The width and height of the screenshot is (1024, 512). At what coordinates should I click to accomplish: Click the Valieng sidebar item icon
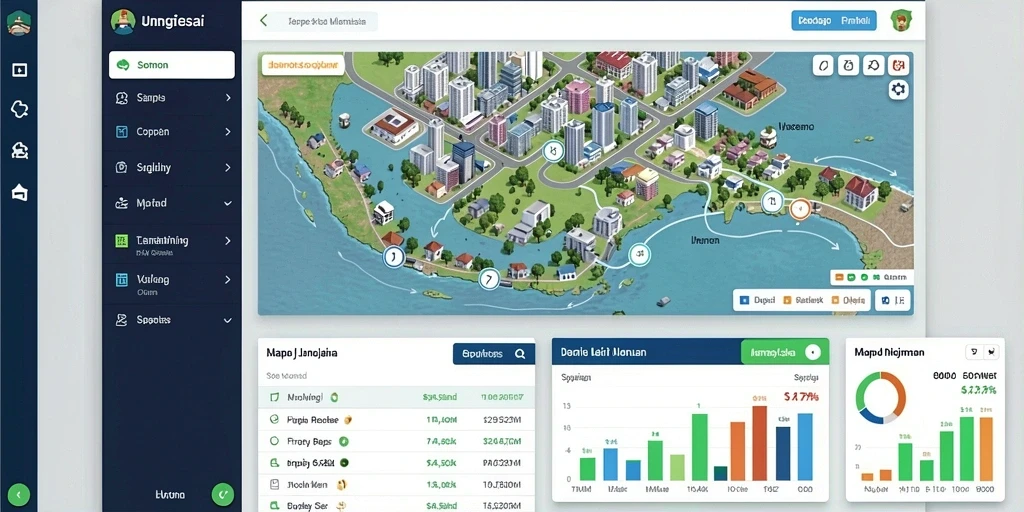pos(121,280)
